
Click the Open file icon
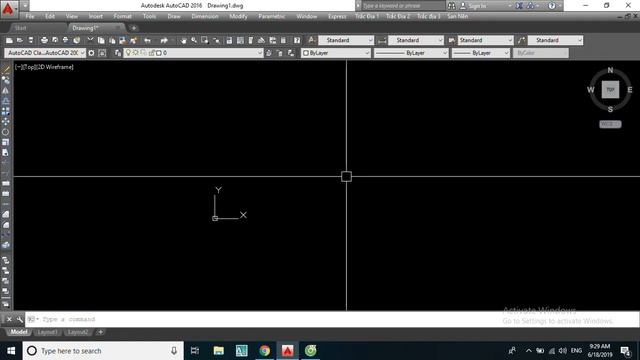pos(20,40)
